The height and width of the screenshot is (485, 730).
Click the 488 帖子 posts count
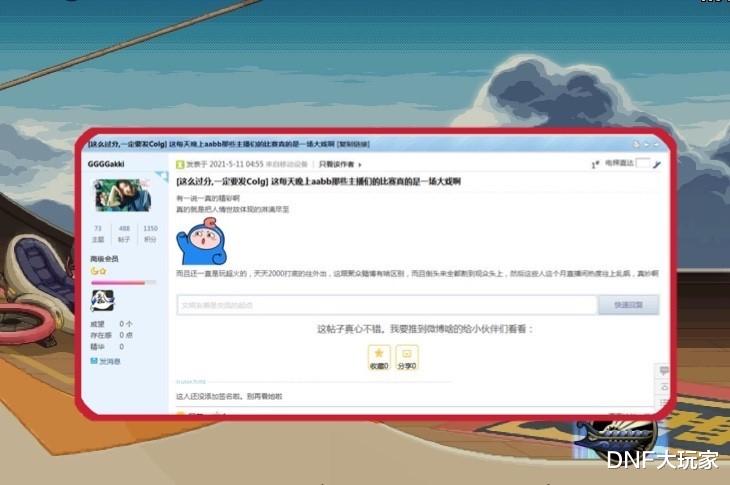[124, 234]
